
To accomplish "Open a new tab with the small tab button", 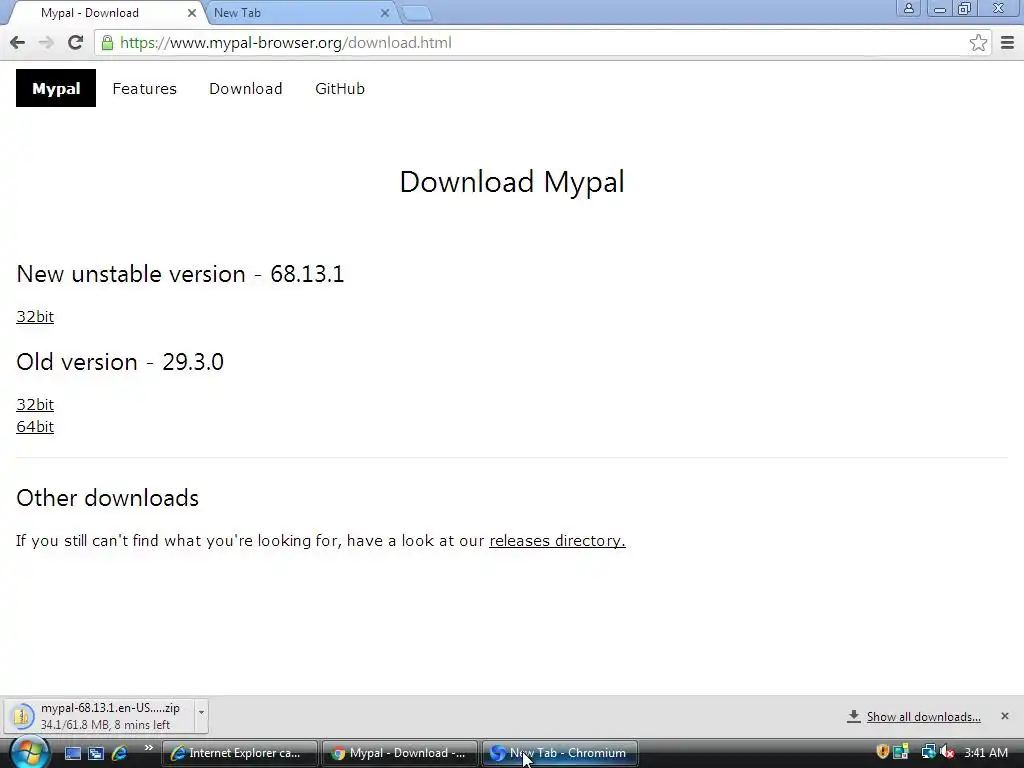I will pos(416,14).
